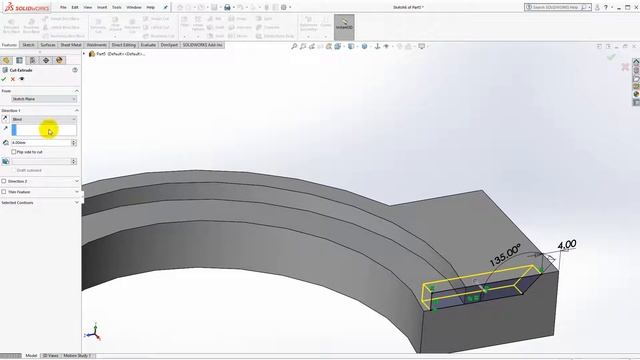Viewport: 640px width, 360px height.
Task: Switch to the PropertyManager tab icon
Action: click(19, 60)
